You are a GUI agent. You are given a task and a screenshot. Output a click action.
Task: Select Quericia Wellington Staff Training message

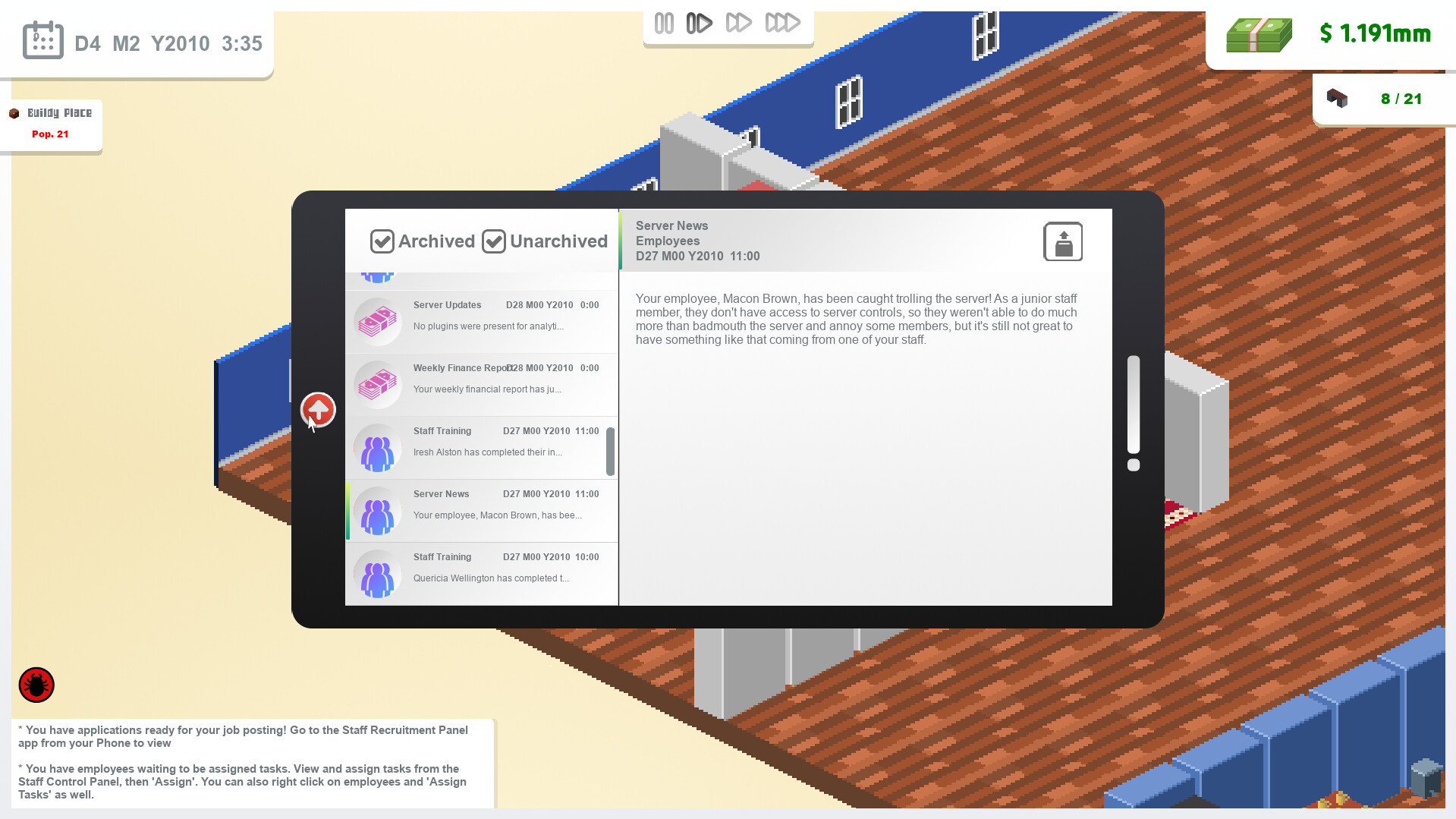pos(482,574)
